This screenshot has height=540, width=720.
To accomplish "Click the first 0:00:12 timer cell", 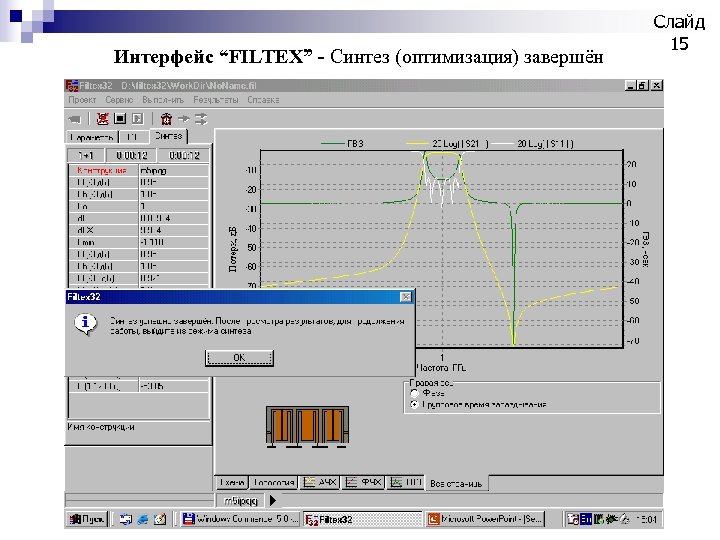I will (132, 156).
